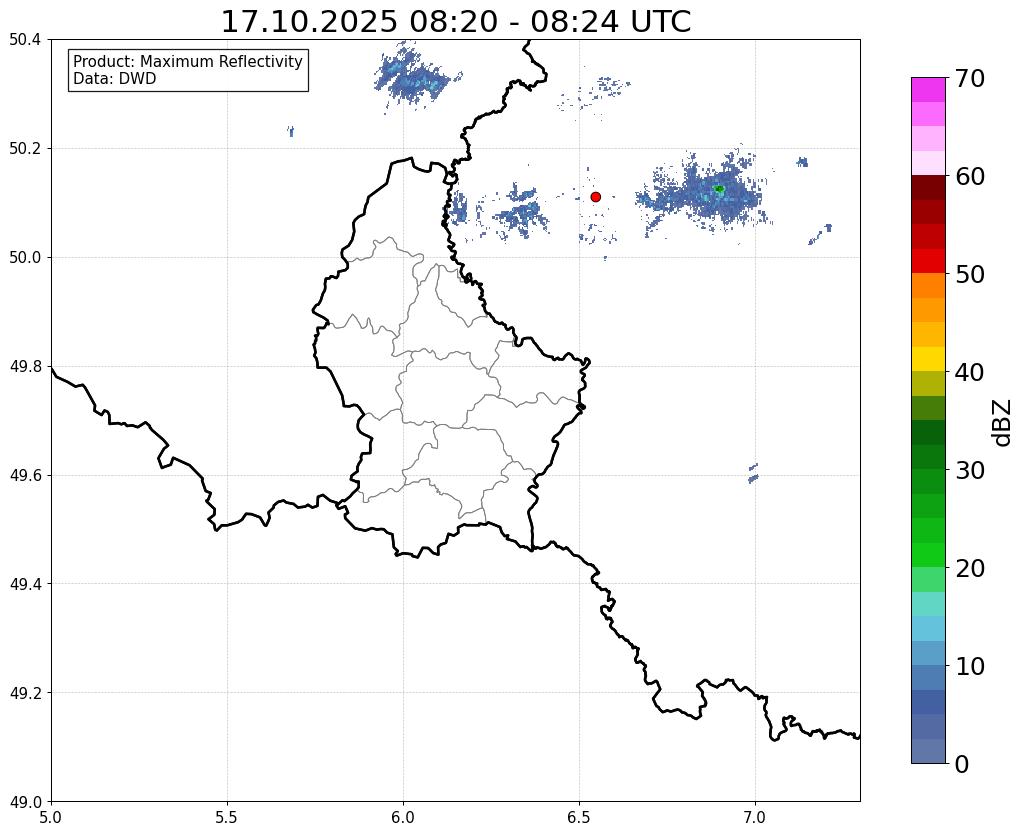The height and width of the screenshot is (834, 1023).
Task: Click the colorbar tick label '0'
Action: point(963,764)
